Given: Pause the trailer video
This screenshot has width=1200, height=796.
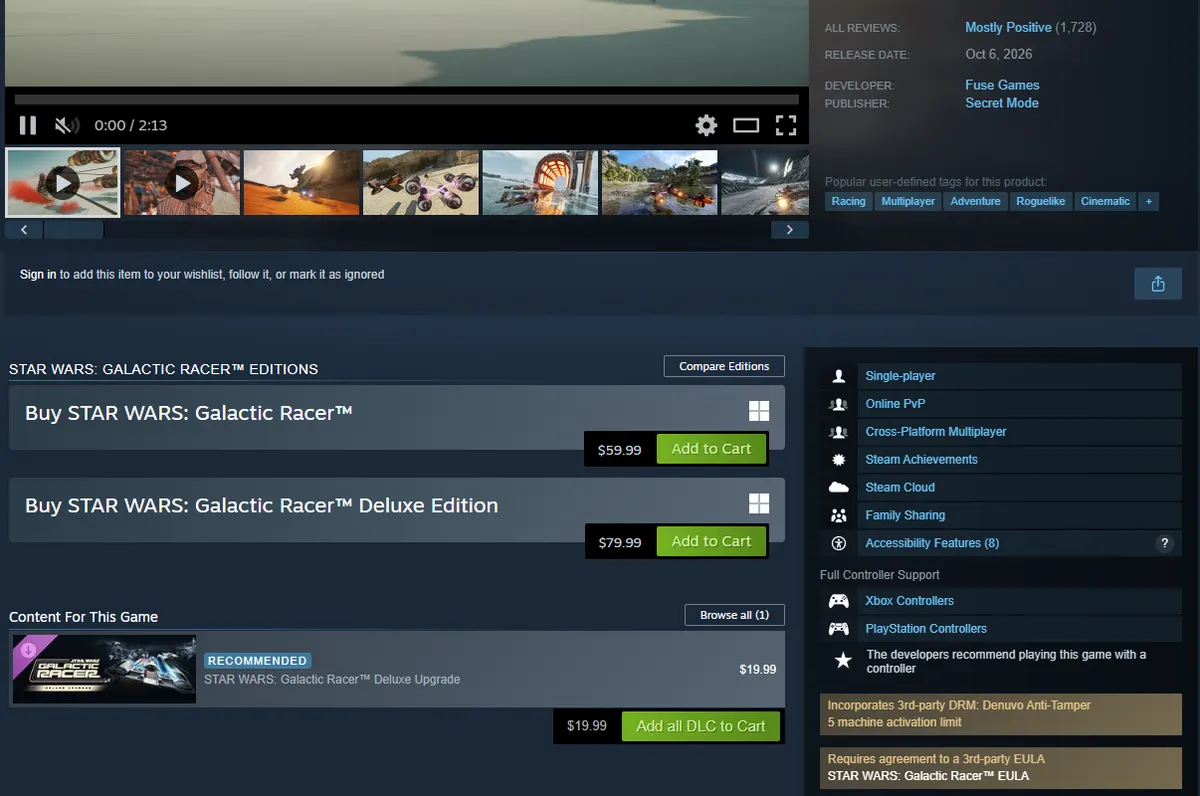Looking at the screenshot, I should [28, 125].
